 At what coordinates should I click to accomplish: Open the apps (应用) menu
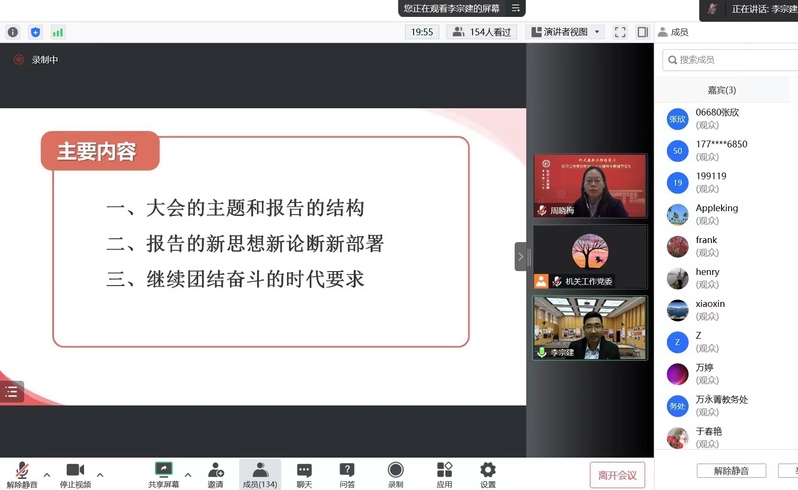click(444, 474)
